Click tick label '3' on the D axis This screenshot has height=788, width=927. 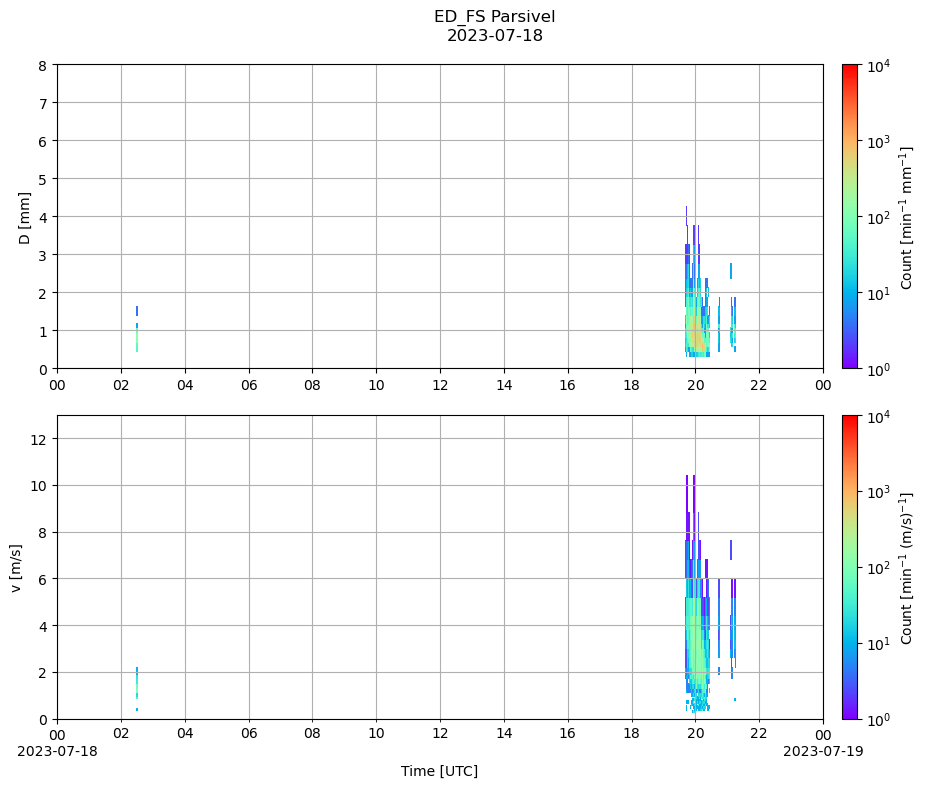(x=43, y=255)
